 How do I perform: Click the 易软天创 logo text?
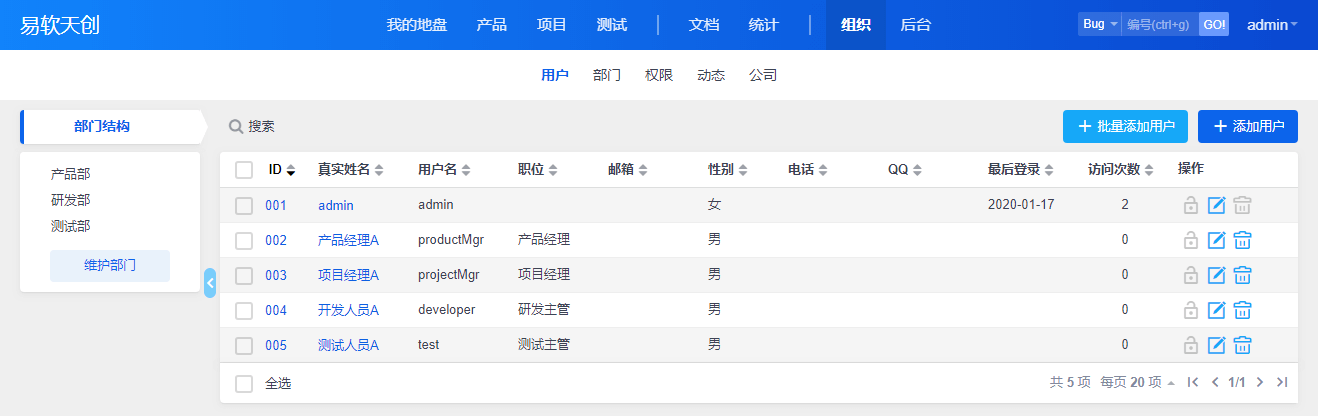[60, 25]
